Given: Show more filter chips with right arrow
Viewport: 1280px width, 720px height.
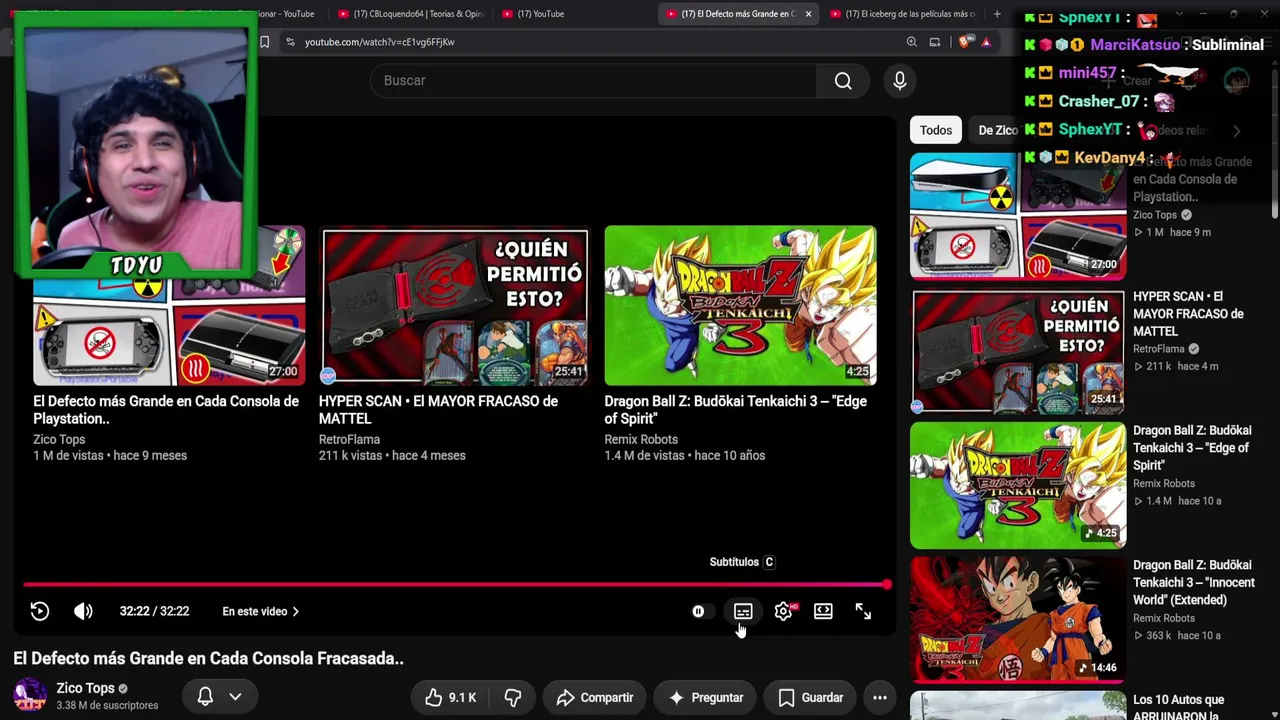Looking at the screenshot, I should [x=1237, y=131].
